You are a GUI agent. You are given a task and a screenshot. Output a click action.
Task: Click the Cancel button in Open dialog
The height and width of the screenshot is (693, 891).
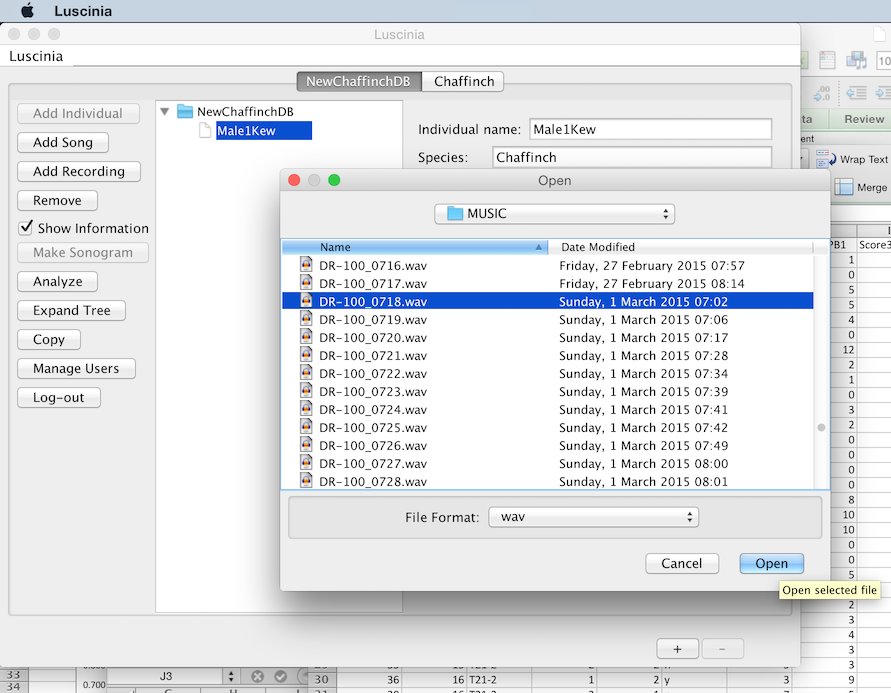tap(682, 563)
